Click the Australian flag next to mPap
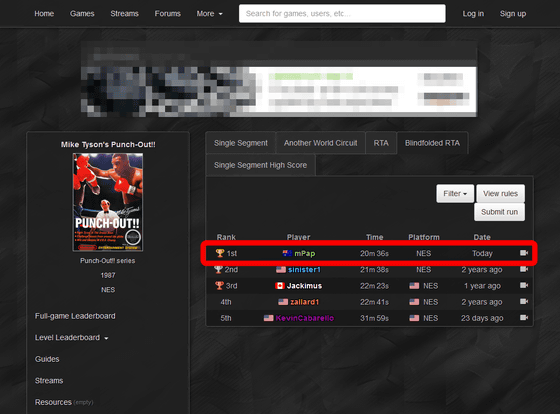Image resolution: width=560 pixels, height=414 pixels. click(x=287, y=253)
